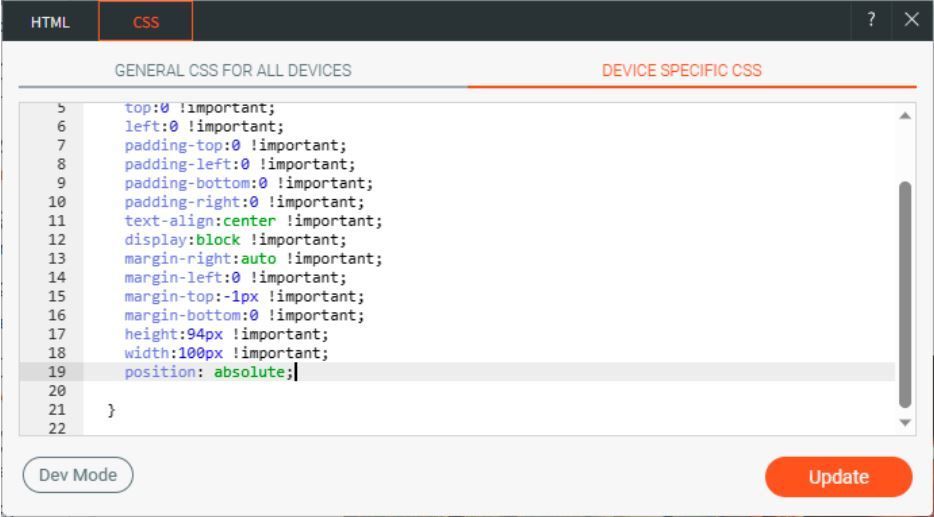934x517 pixels.
Task: Click the closing brace on line 21
Action: 111,410
